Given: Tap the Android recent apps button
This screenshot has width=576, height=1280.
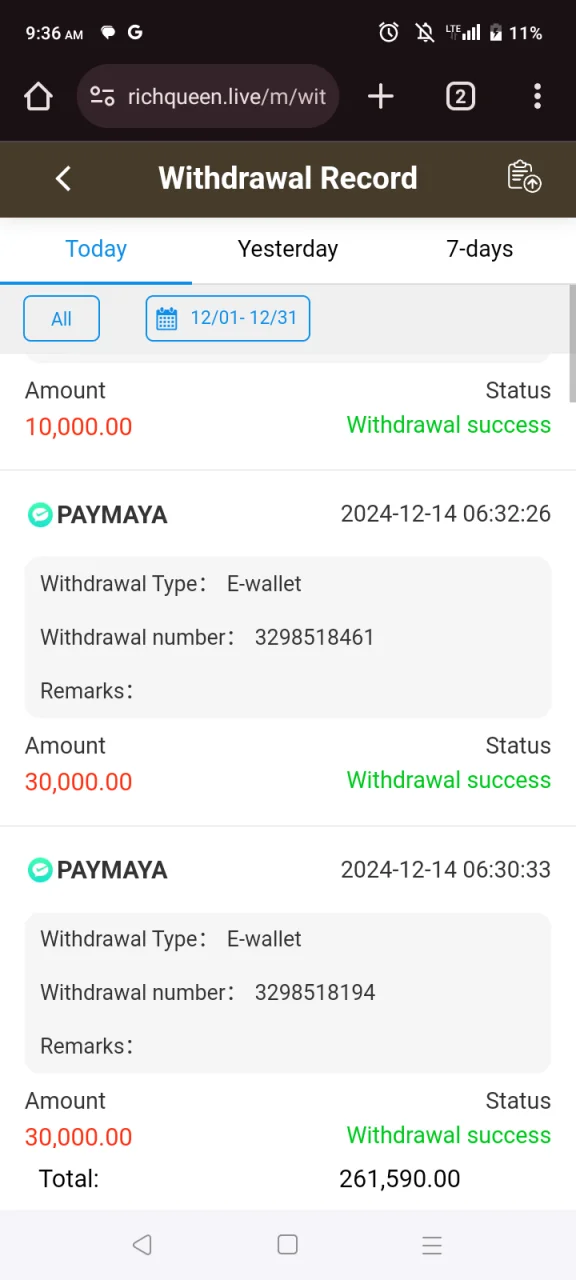Looking at the screenshot, I should [x=432, y=1244].
